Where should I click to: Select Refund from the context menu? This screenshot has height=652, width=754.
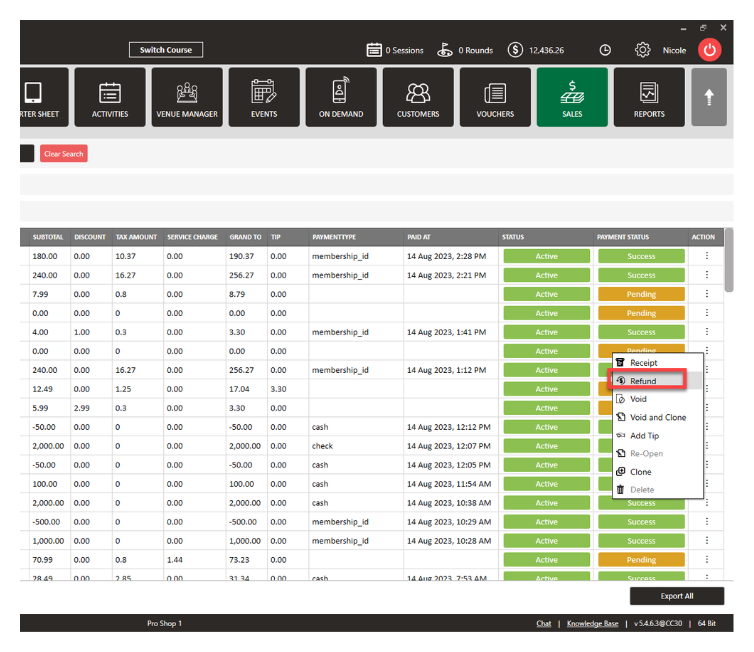click(646, 381)
